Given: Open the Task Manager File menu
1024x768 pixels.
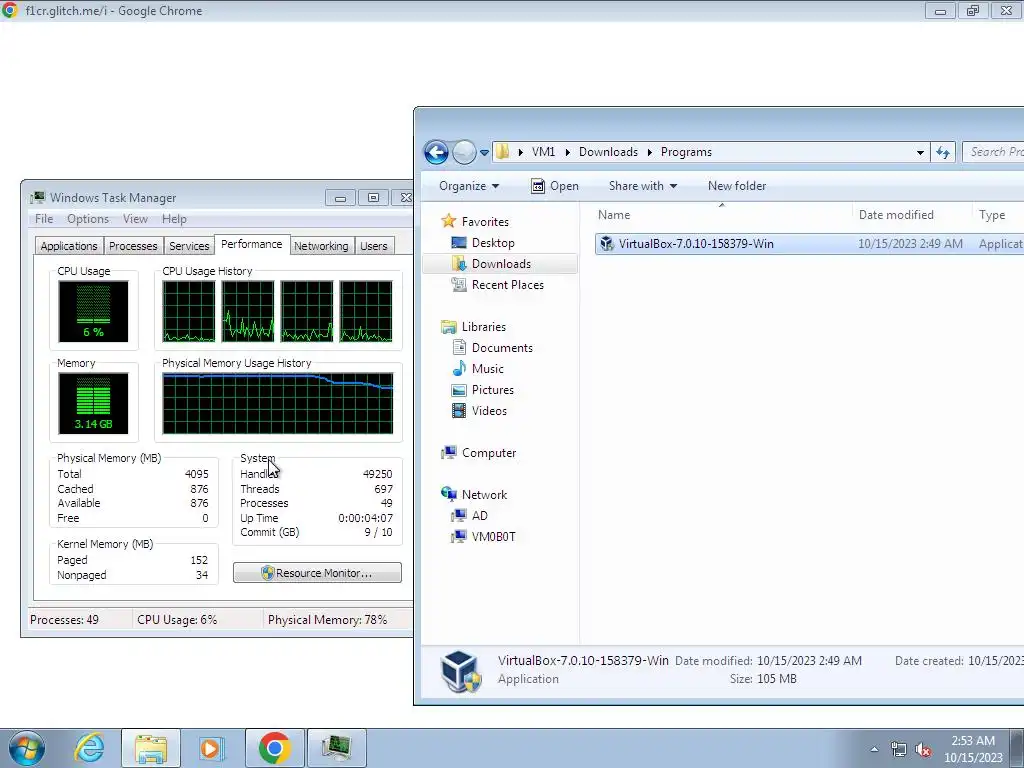Looking at the screenshot, I should 44,219.
